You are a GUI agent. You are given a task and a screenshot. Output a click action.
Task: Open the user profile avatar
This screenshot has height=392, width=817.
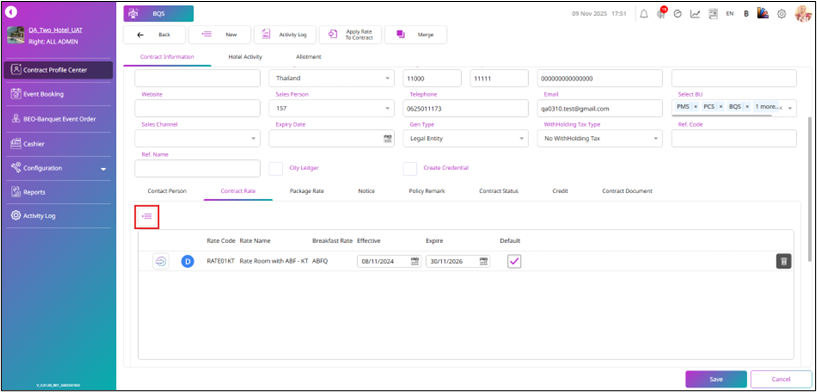802,14
